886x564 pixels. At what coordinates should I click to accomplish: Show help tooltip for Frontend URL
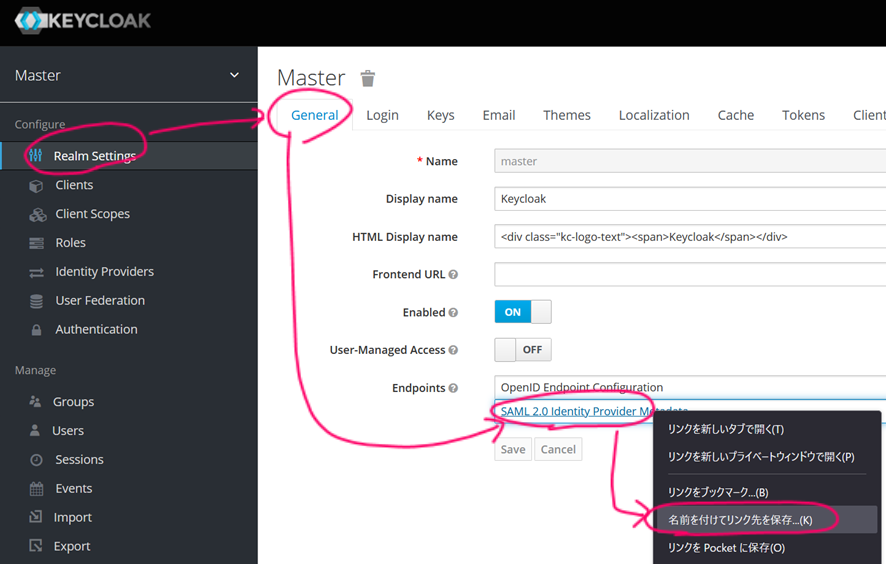point(453,274)
